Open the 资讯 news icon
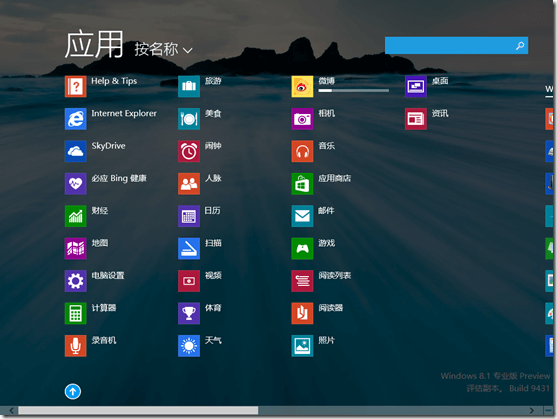Screen dimensions: 557x419 (x=416, y=119)
